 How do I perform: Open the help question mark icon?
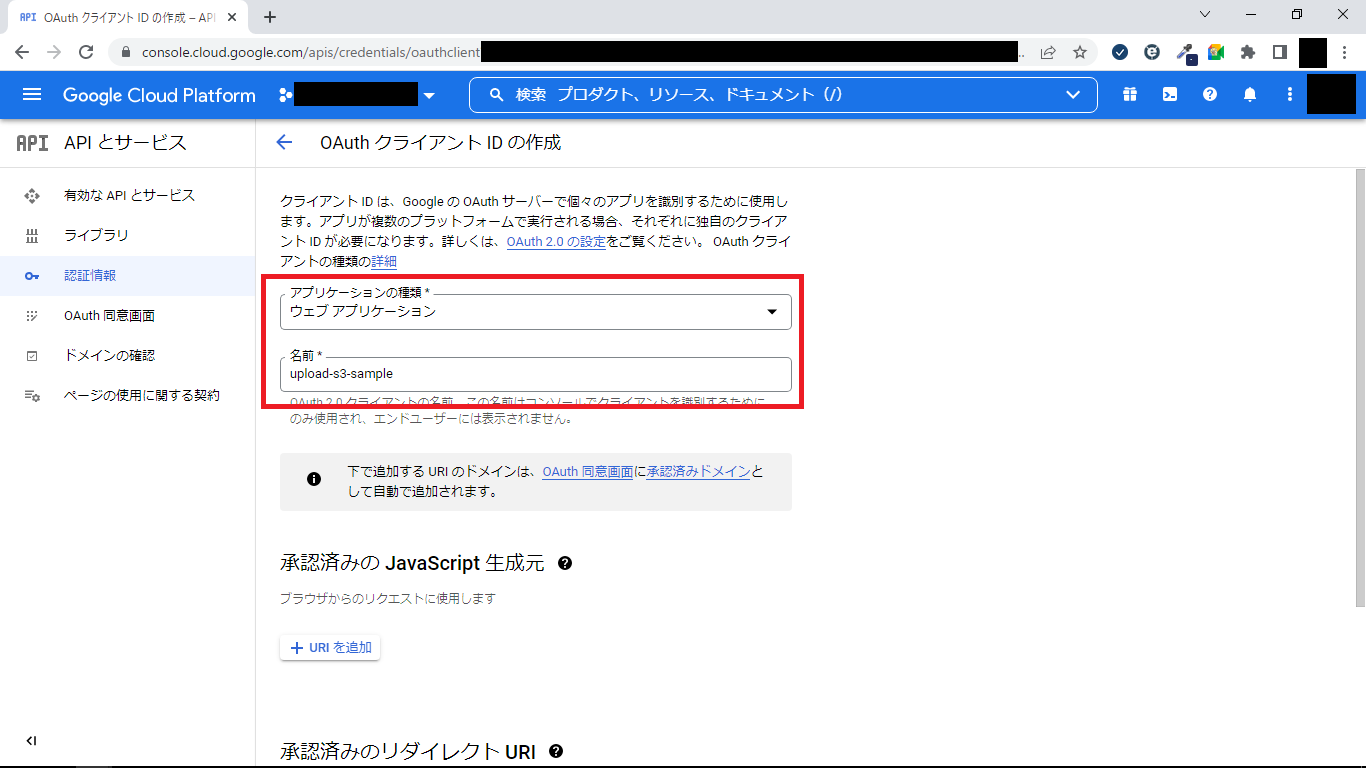1210,95
